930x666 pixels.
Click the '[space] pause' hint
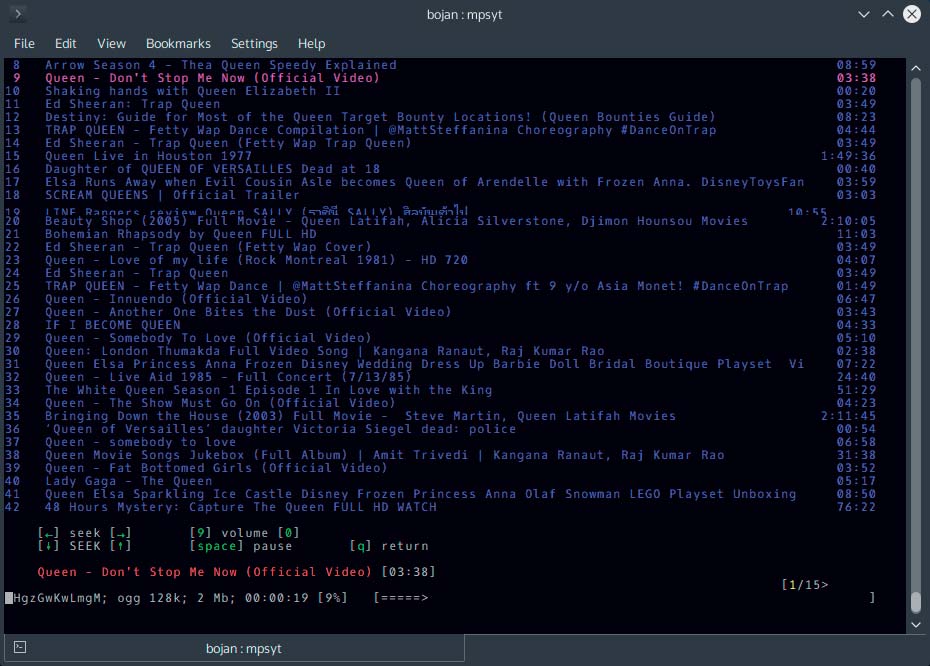241,546
